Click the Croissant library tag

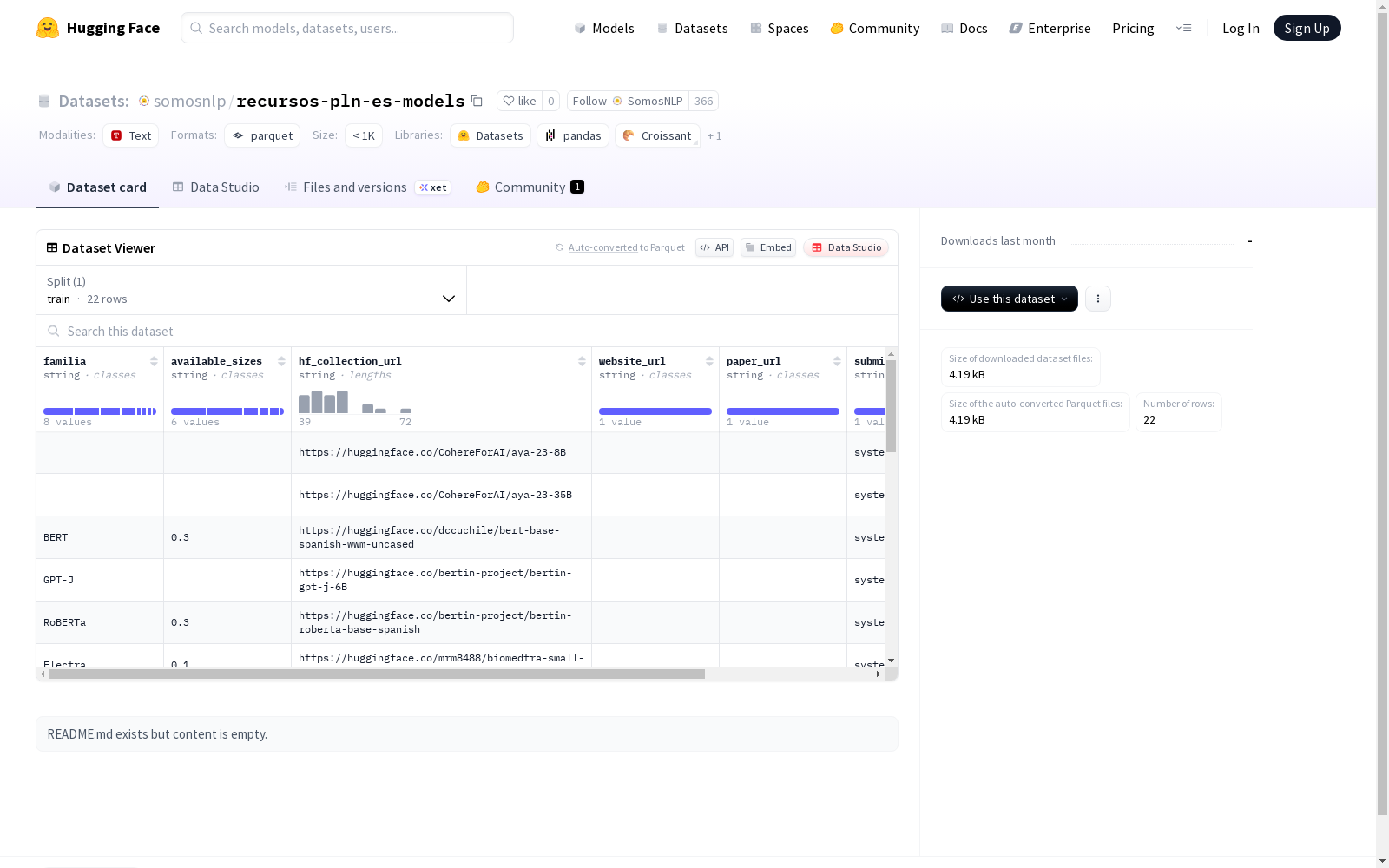[x=657, y=135]
